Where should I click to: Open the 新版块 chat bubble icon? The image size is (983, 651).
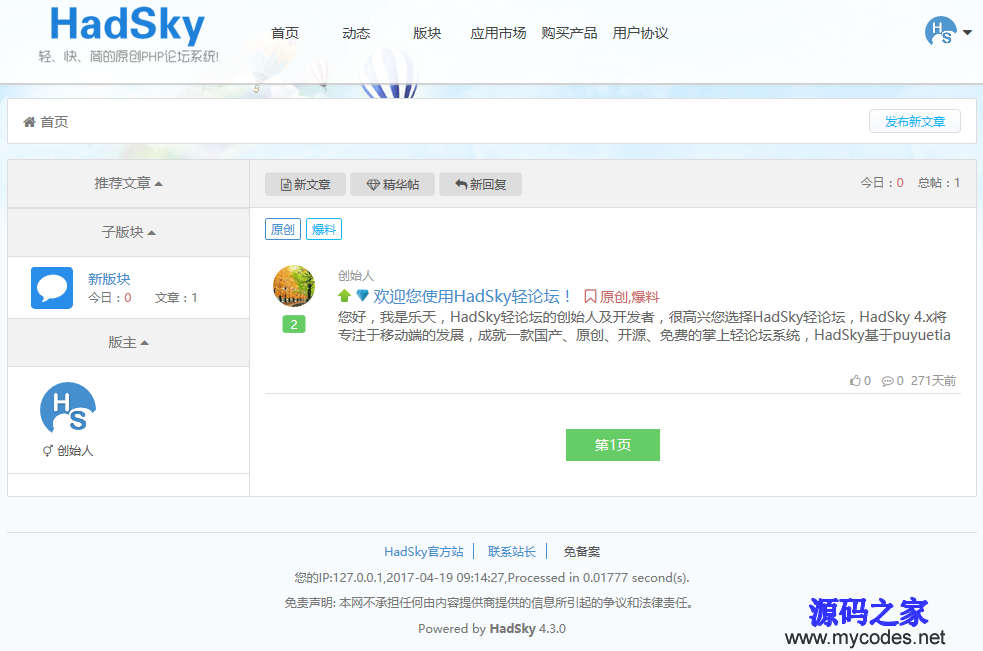tap(52, 288)
